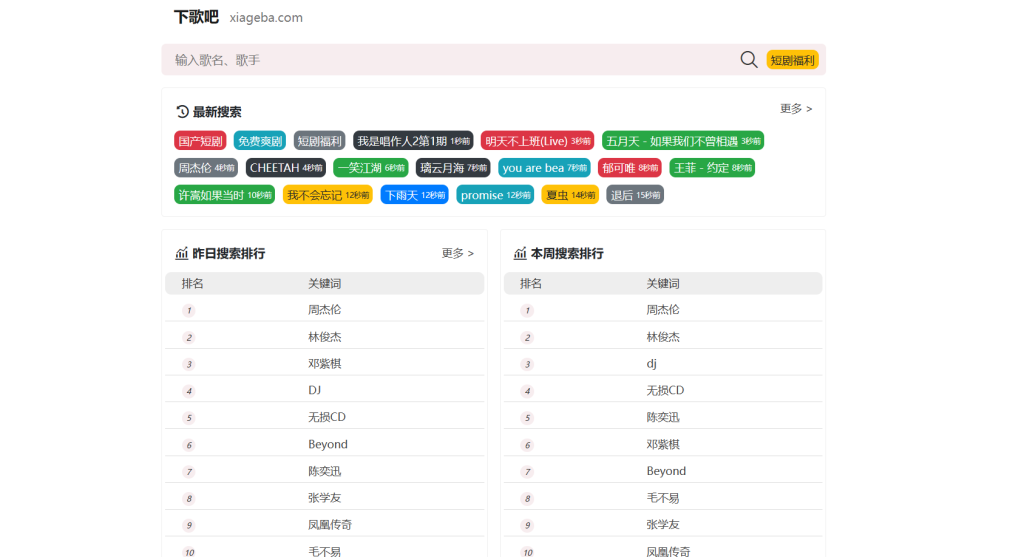Open dj in this week's ranking
The width and height of the screenshot is (1024, 557).
pos(652,364)
